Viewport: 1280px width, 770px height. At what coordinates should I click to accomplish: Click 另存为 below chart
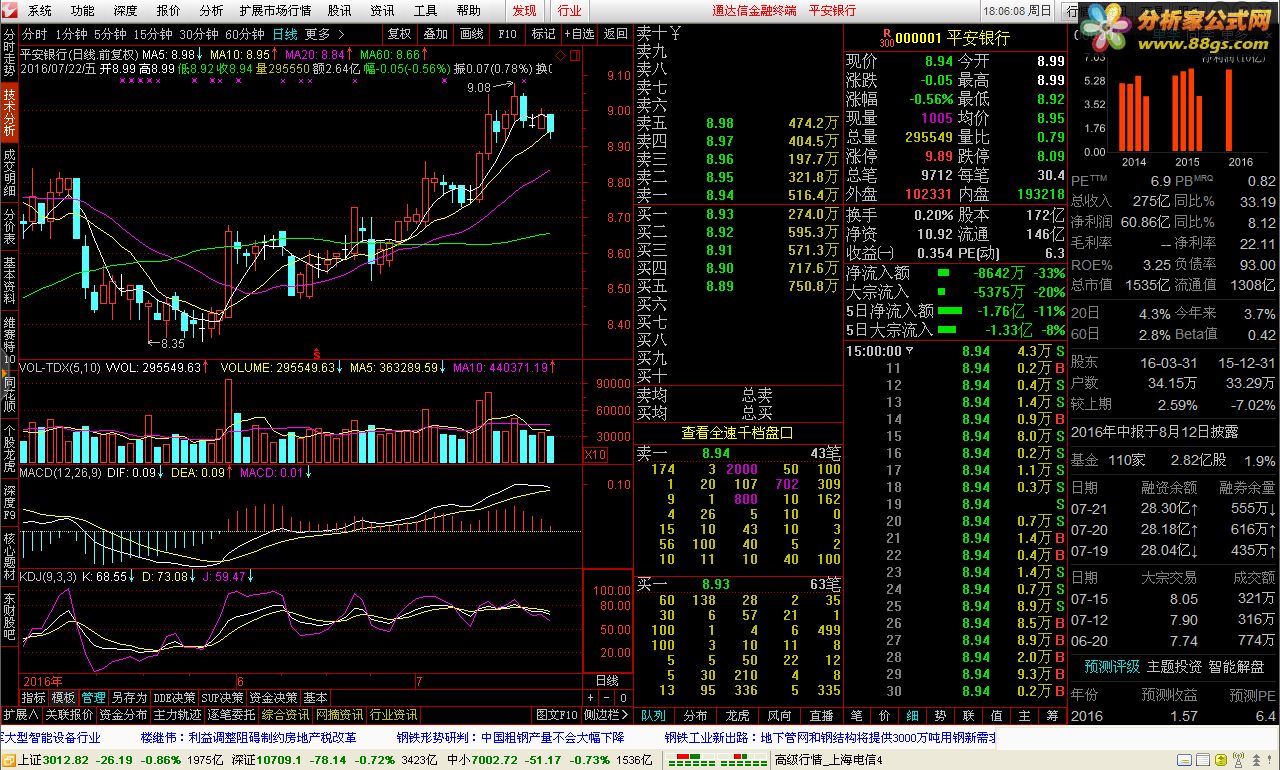129,698
